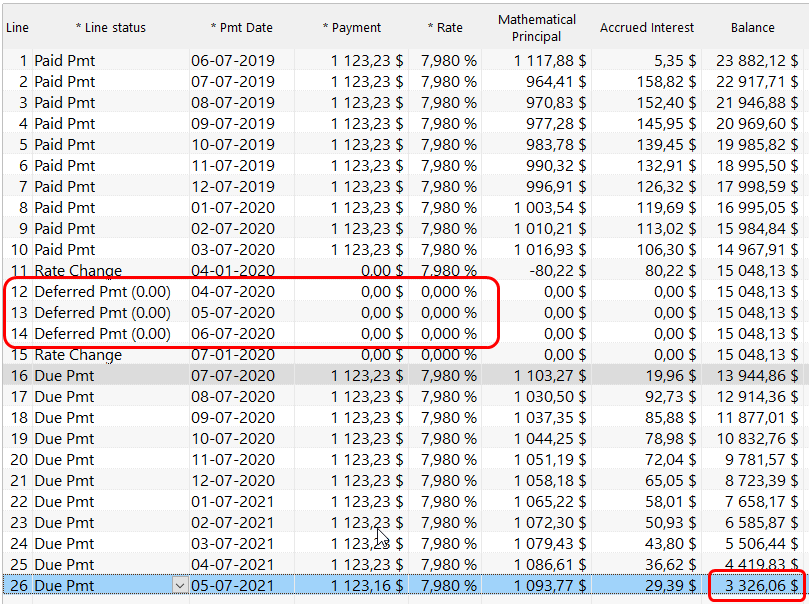
Task: Click the Pmt Date column header
Action: [x=242, y=28]
